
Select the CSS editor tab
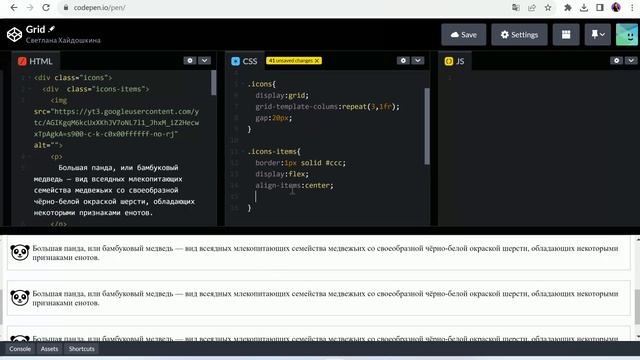(244, 61)
